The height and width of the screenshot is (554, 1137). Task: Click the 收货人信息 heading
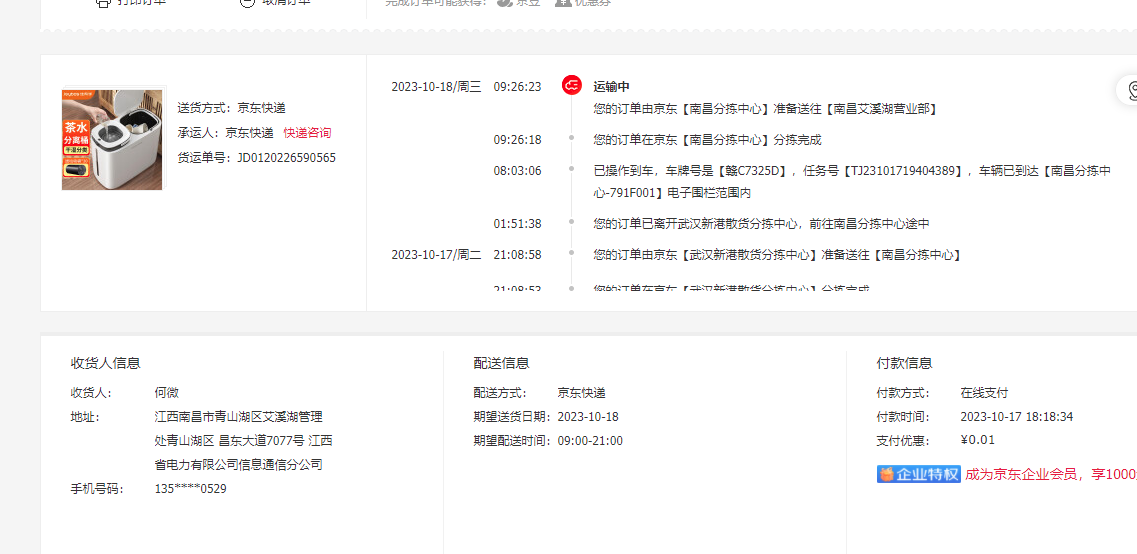point(105,363)
